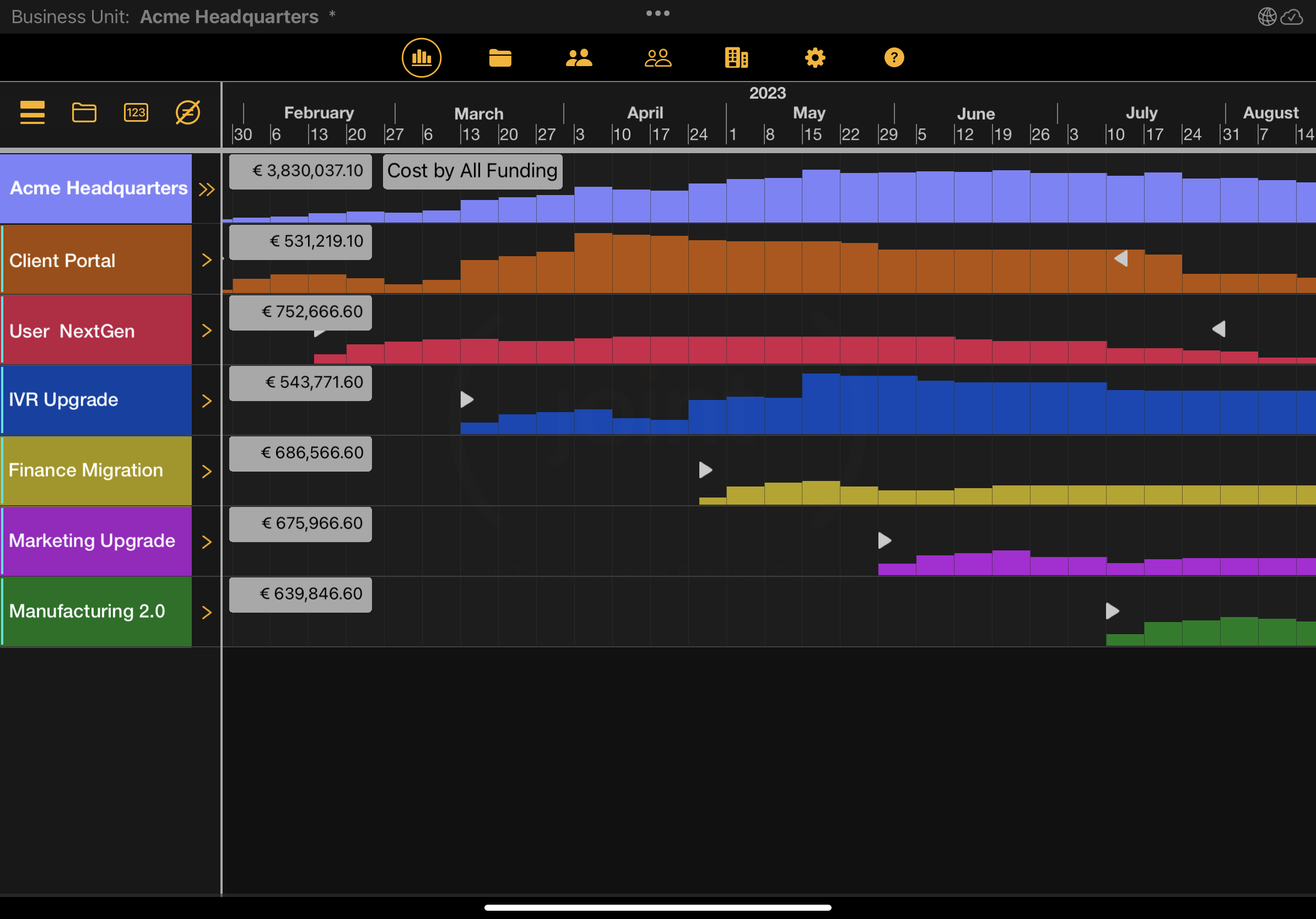Open the help question mark icon
This screenshot has height=919, width=1316.
[x=893, y=57]
